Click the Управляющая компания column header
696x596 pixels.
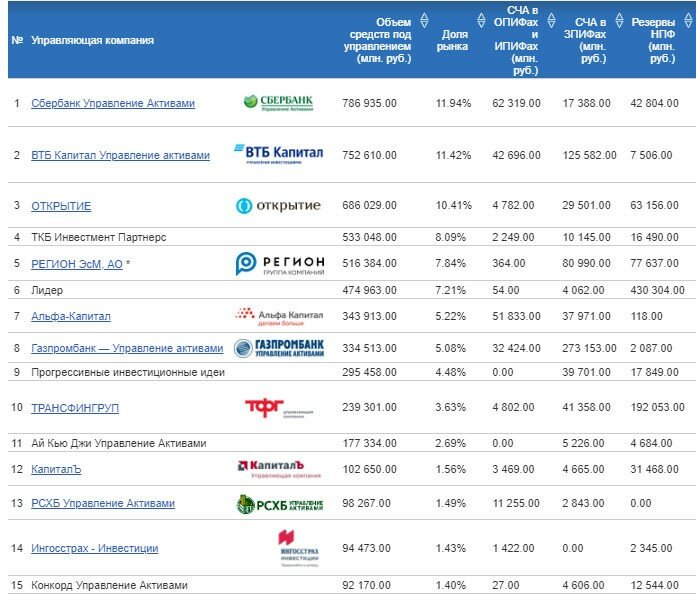coord(92,41)
